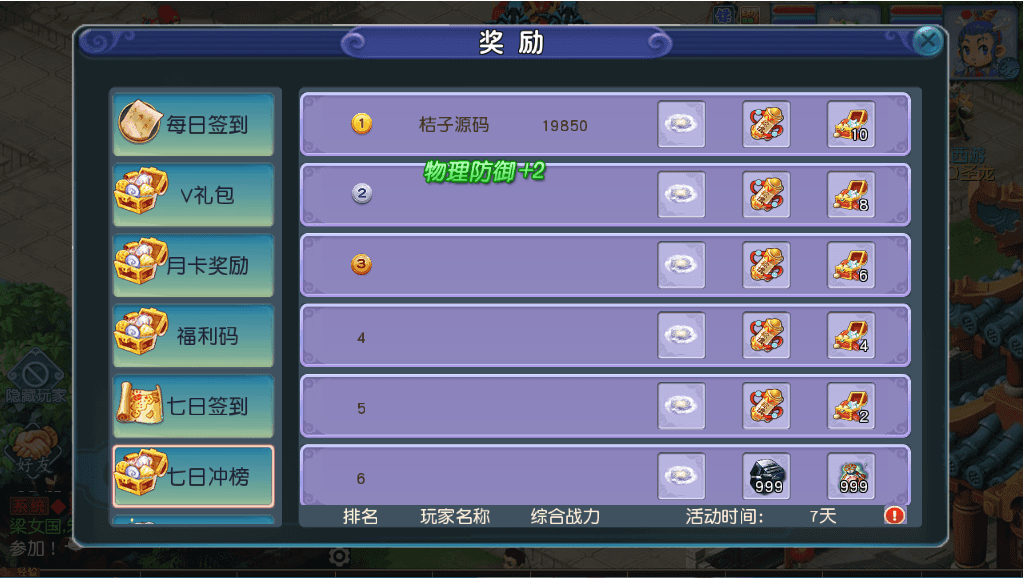This screenshot has width=1023, height=578.
Task: Inspect the rank 4 treasure chest reward x4
Action: [x=851, y=335]
